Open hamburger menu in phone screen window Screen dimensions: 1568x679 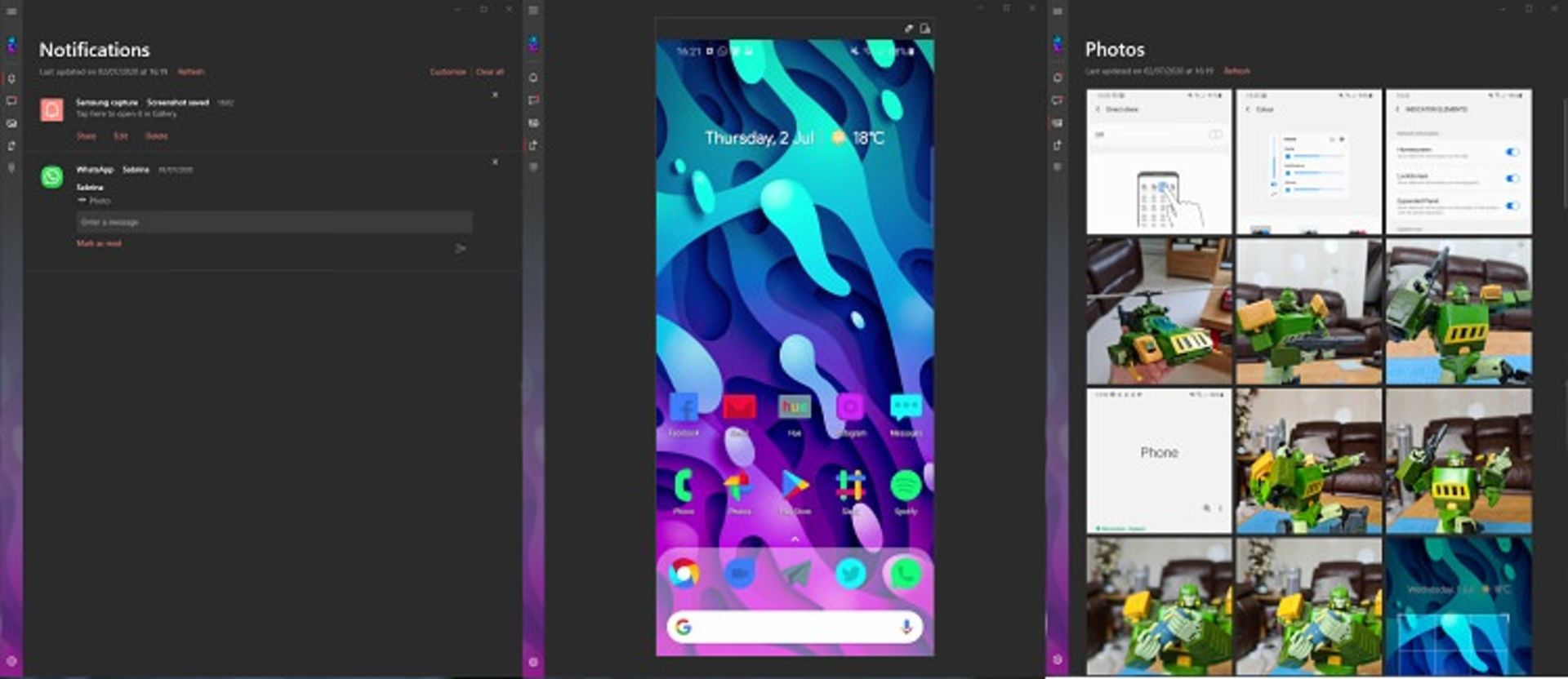point(533,11)
